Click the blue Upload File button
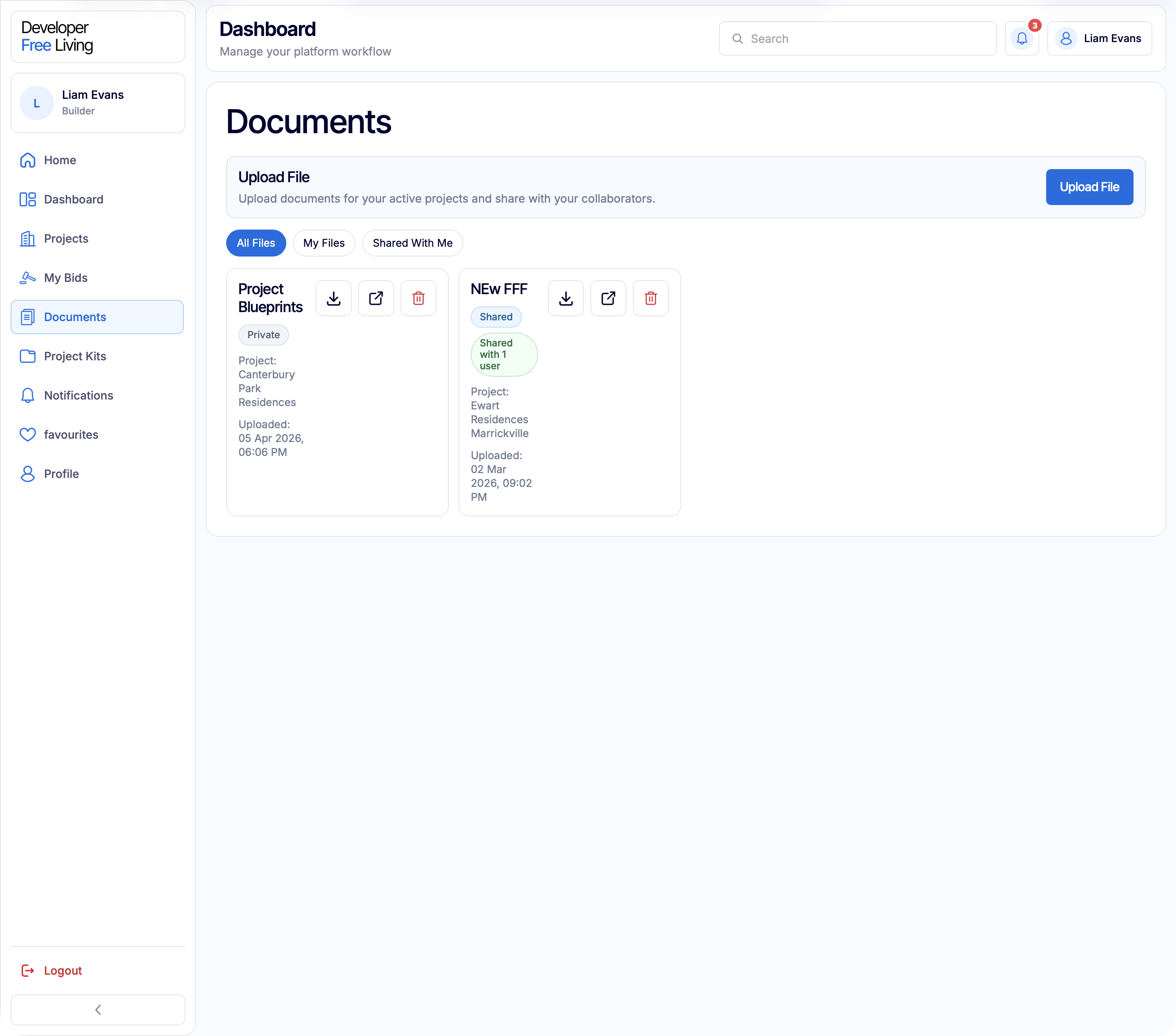Image resolution: width=1176 pixels, height=1036 pixels. [x=1089, y=187]
